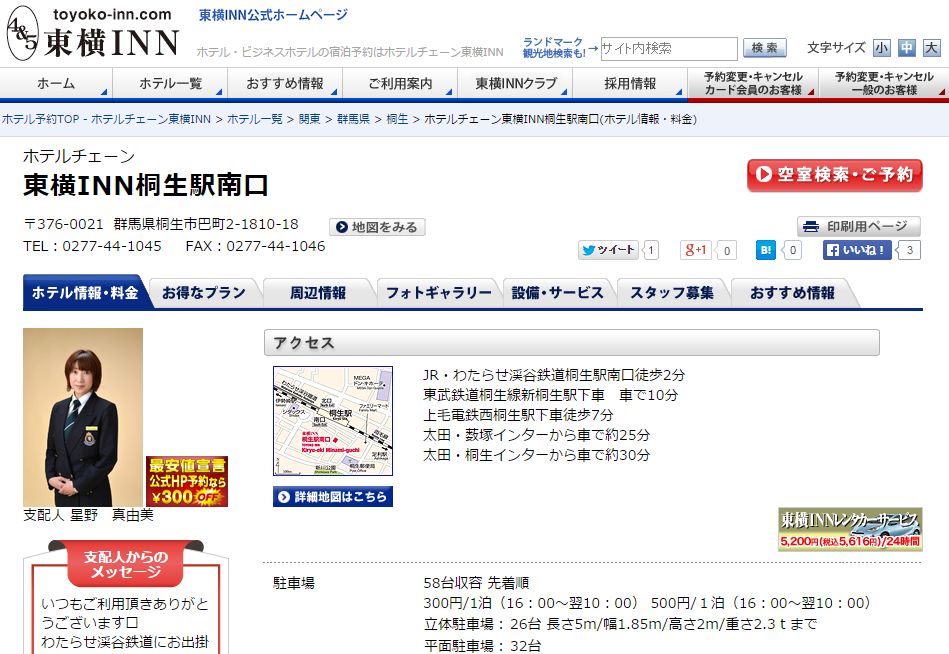
Task: Click the Facebook いいね! button
Action: click(x=857, y=250)
